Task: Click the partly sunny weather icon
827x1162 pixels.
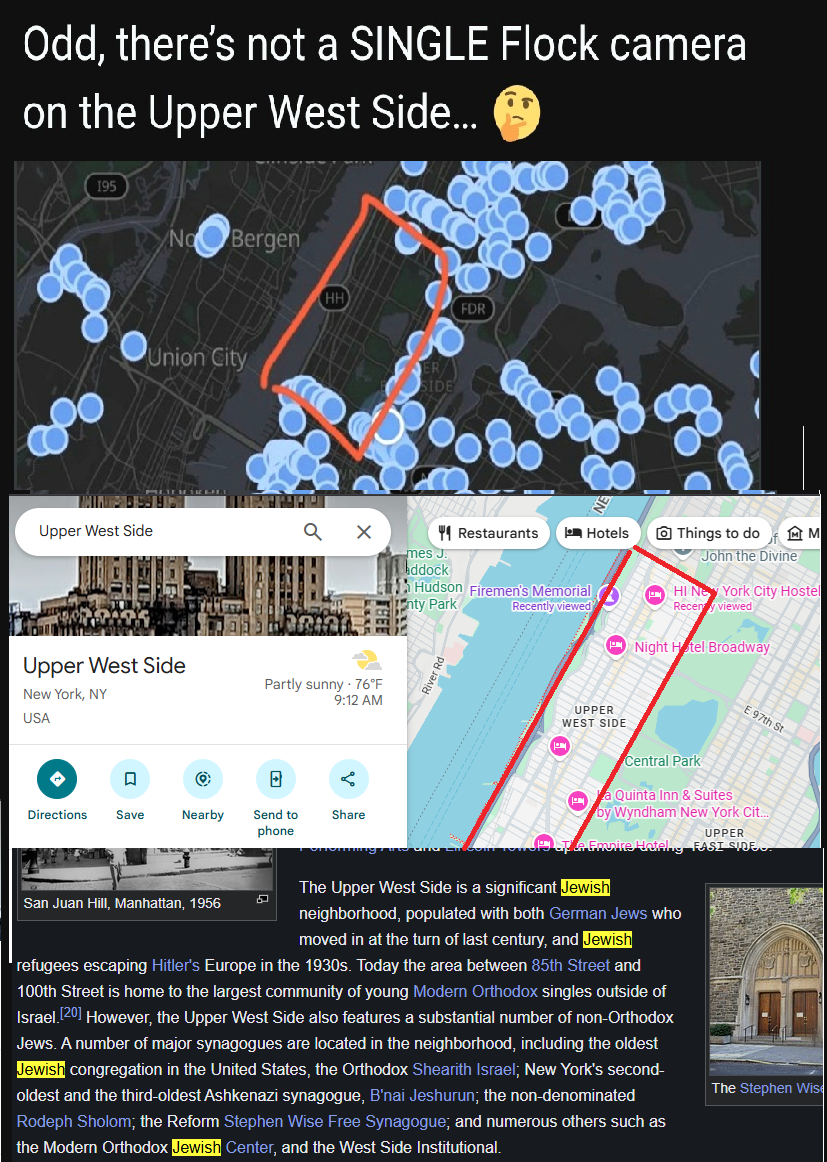Action: click(x=368, y=660)
